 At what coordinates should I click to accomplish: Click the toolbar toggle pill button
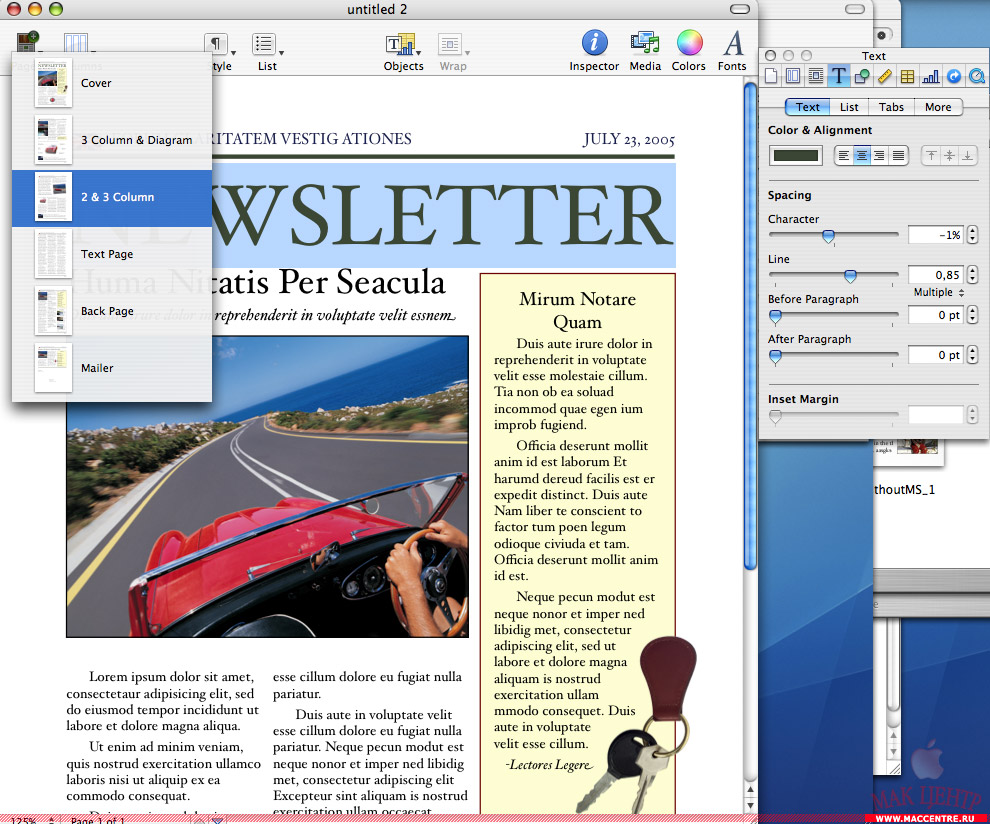(739, 9)
